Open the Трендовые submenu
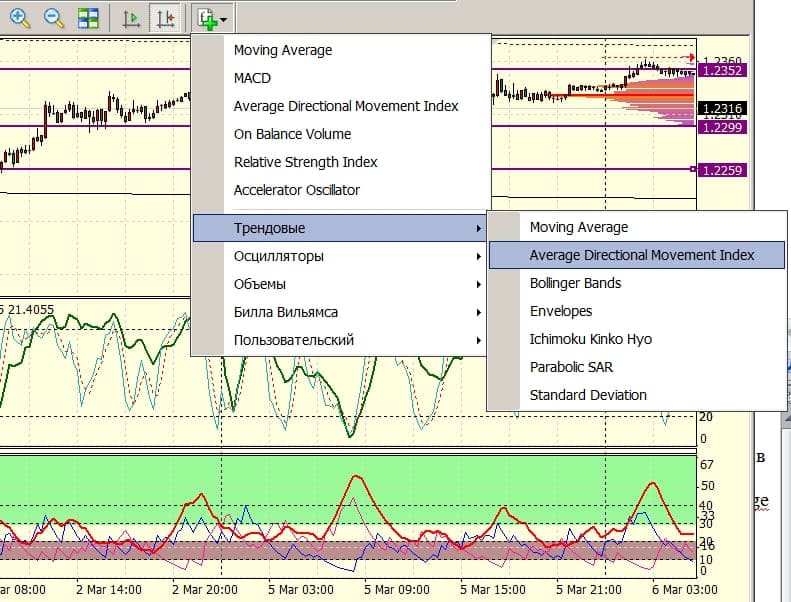 (339, 228)
